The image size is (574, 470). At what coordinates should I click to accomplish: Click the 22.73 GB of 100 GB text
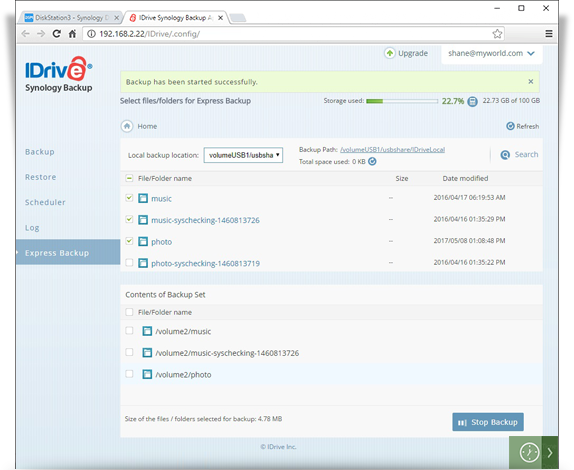[511, 101]
